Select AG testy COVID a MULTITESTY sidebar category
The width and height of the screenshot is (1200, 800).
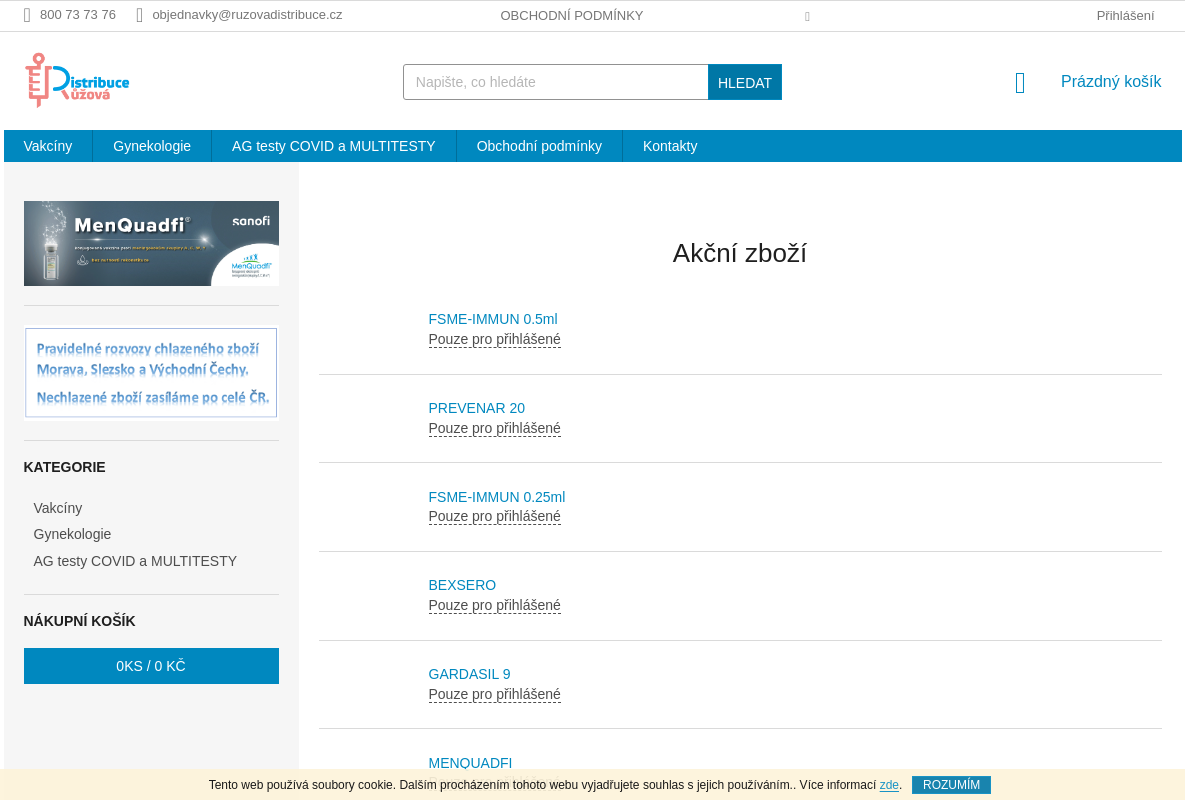[x=135, y=561]
